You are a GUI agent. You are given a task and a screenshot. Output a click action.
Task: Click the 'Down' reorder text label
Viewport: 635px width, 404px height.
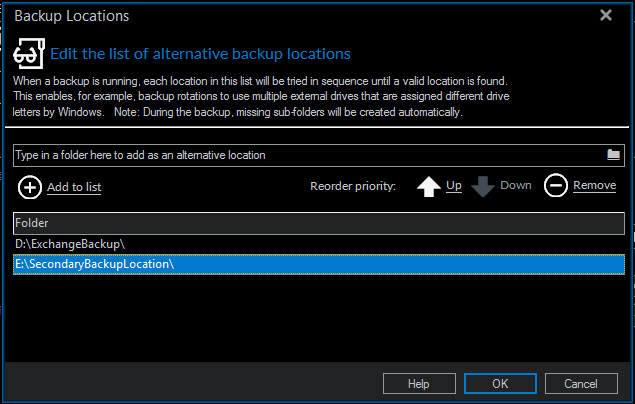[x=516, y=186]
